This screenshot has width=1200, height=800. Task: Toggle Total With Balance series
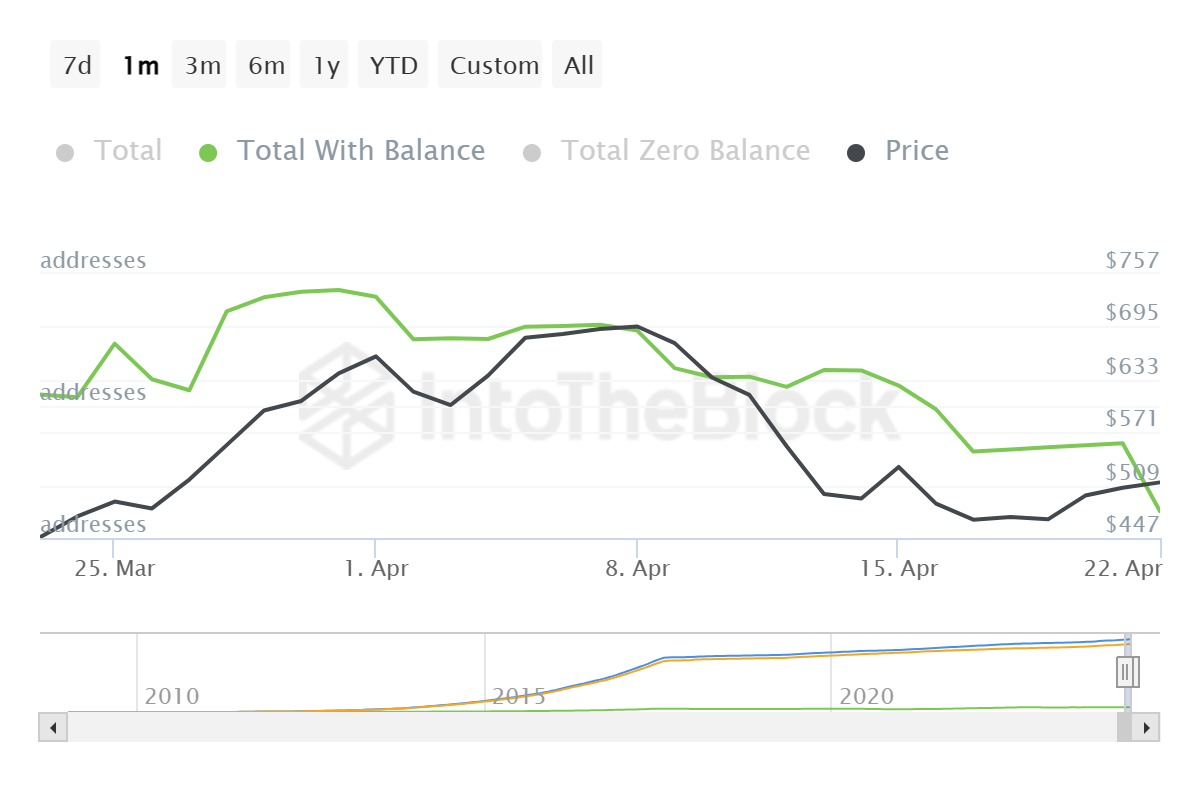click(x=360, y=151)
